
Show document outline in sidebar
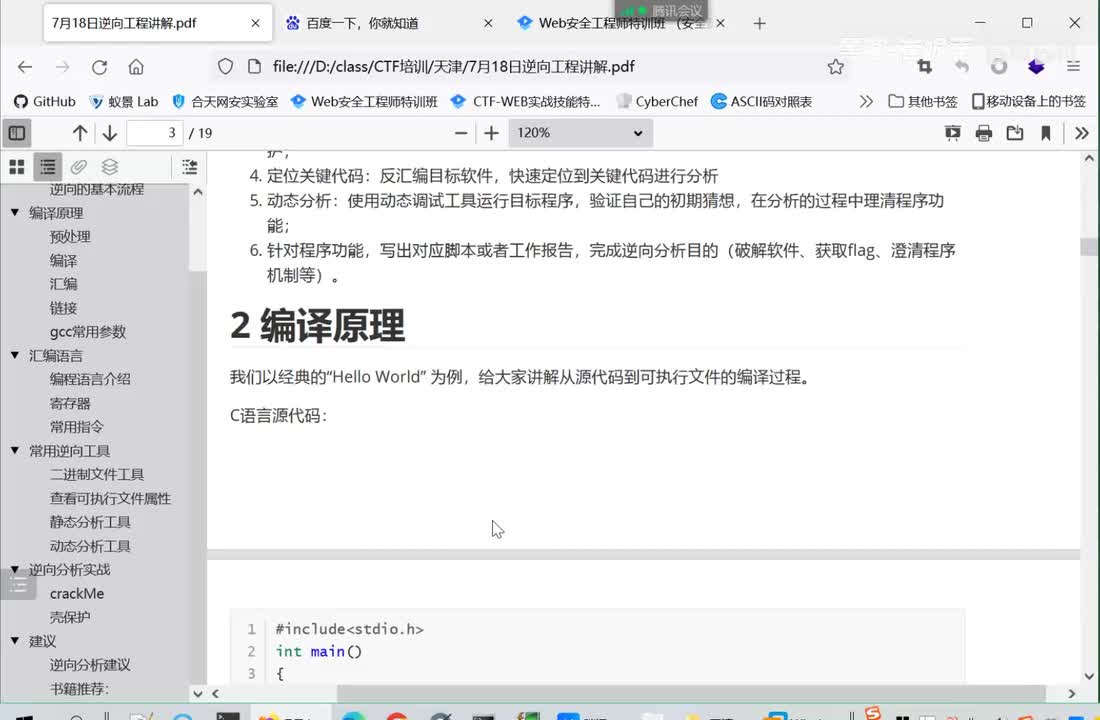[x=48, y=166]
